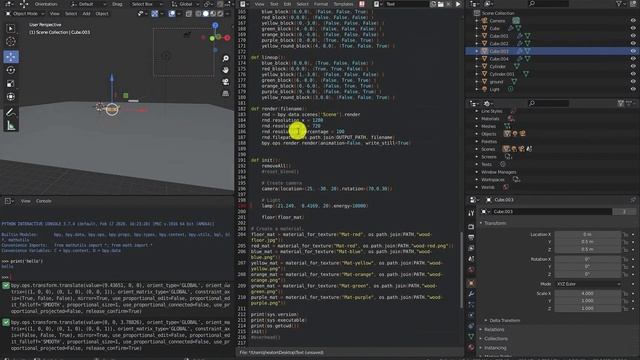Switch perspective/orthographic grid icon
This screenshot has width=640, height=360.
(x=225, y=93)
